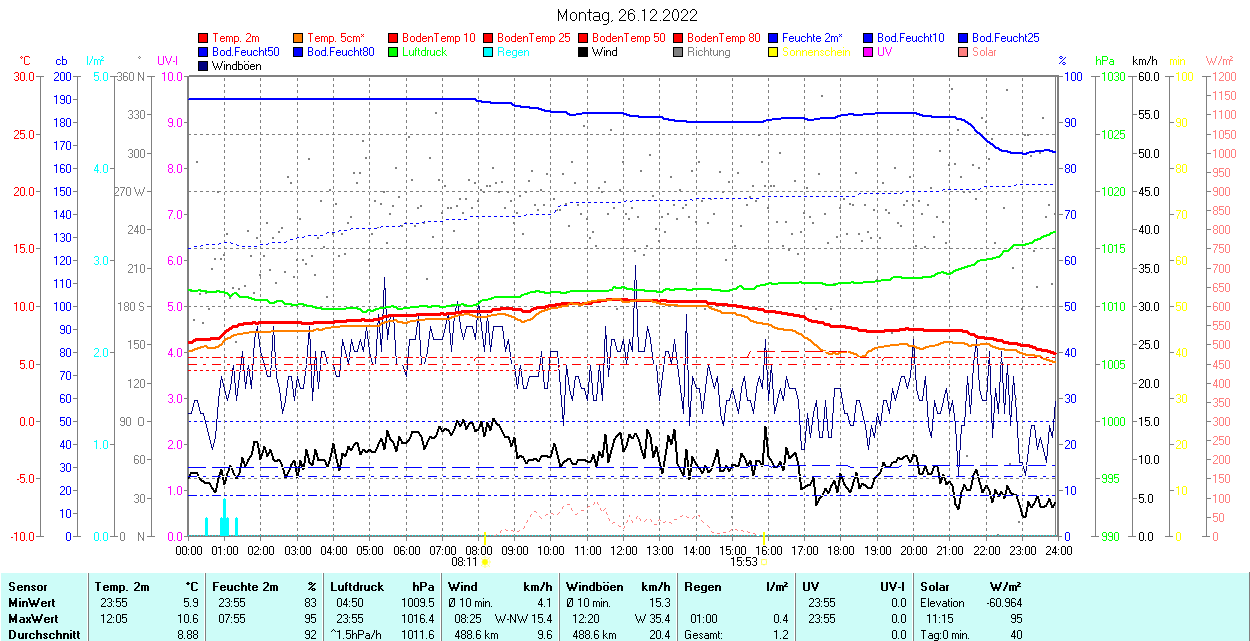
Task: Toggle the Bod.Feucht80 legend label
Action: [340, 52]
